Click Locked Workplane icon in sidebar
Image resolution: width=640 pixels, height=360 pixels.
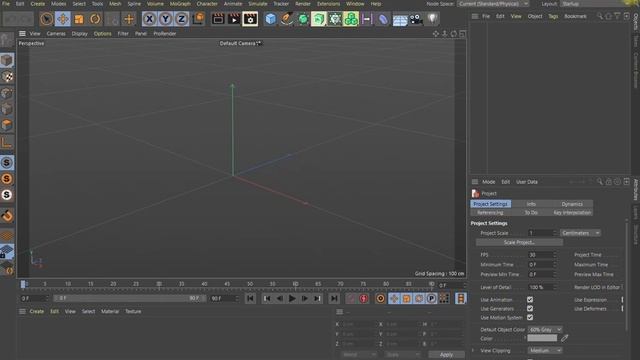tap(7, 251)
